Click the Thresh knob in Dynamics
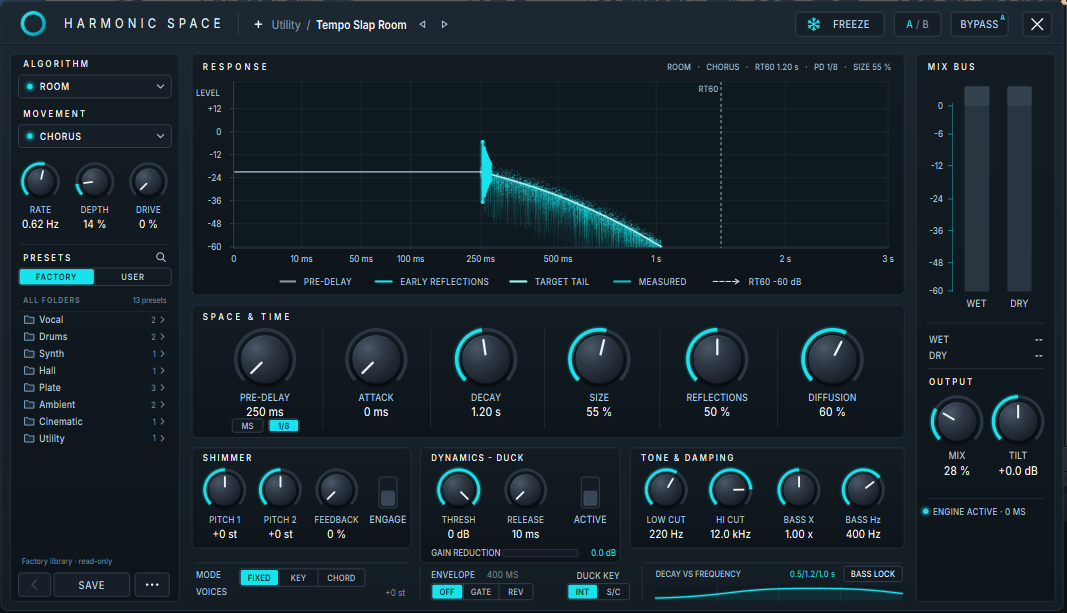Screen dimensions: 1067x613 click(459, 490)
